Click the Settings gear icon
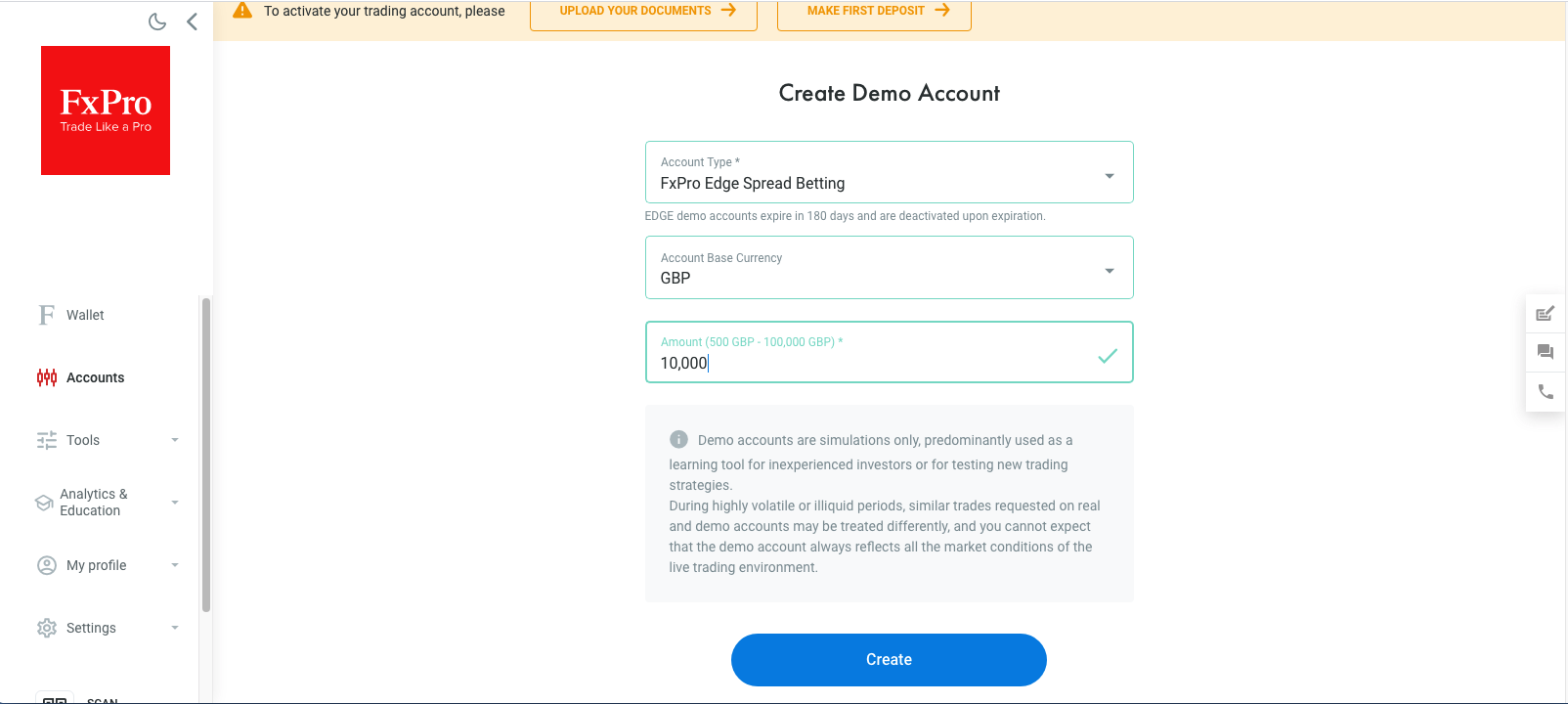 (x=47, y=628)
